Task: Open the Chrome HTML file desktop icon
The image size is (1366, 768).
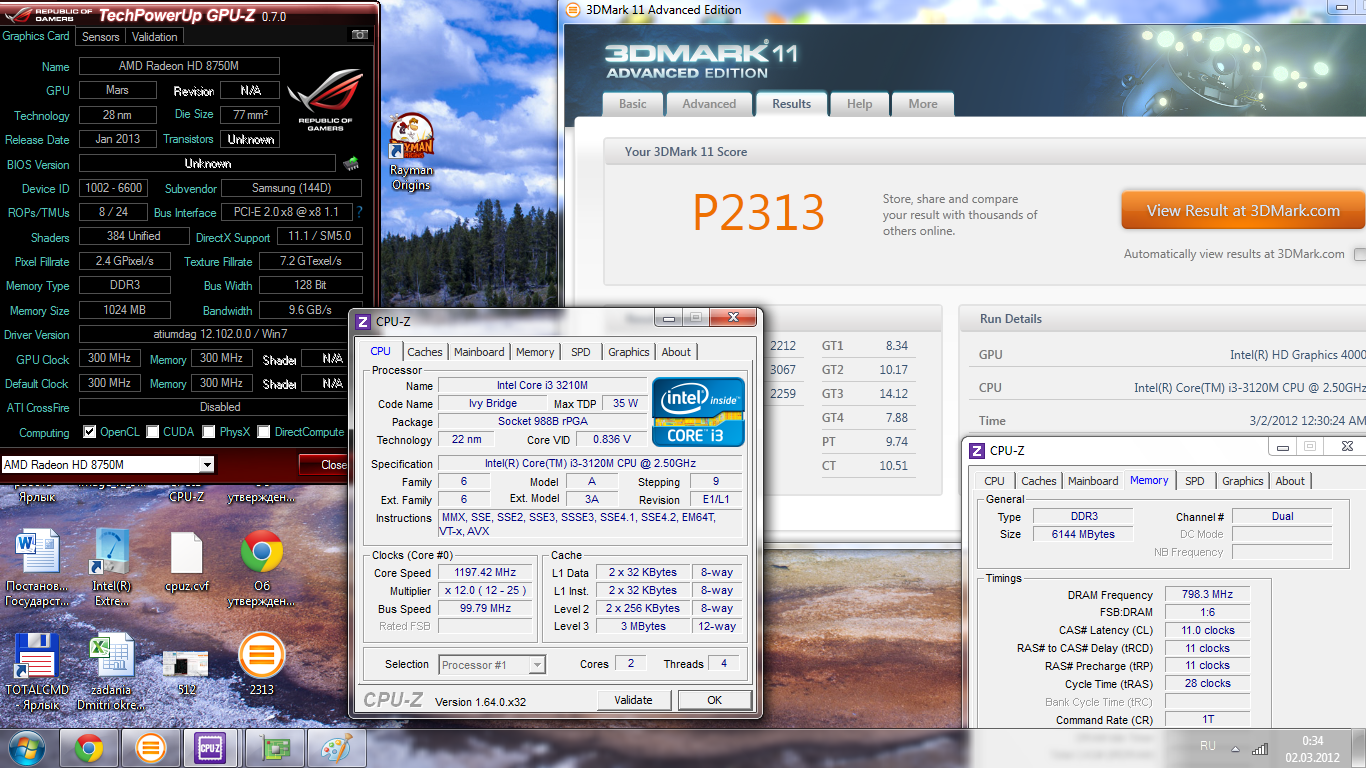Action: tap(261, 568)
